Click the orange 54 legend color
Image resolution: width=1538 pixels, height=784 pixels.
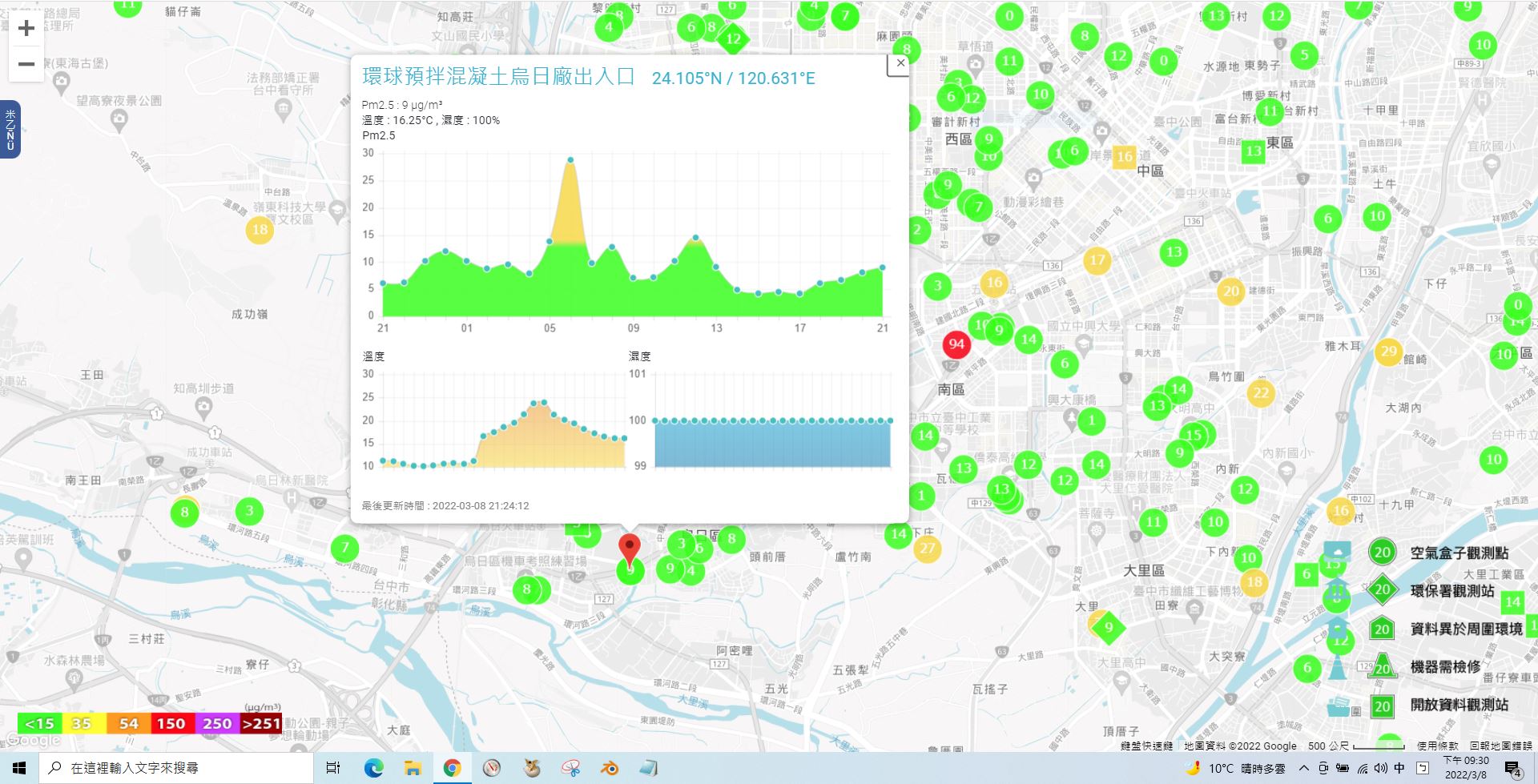point(127,724)
